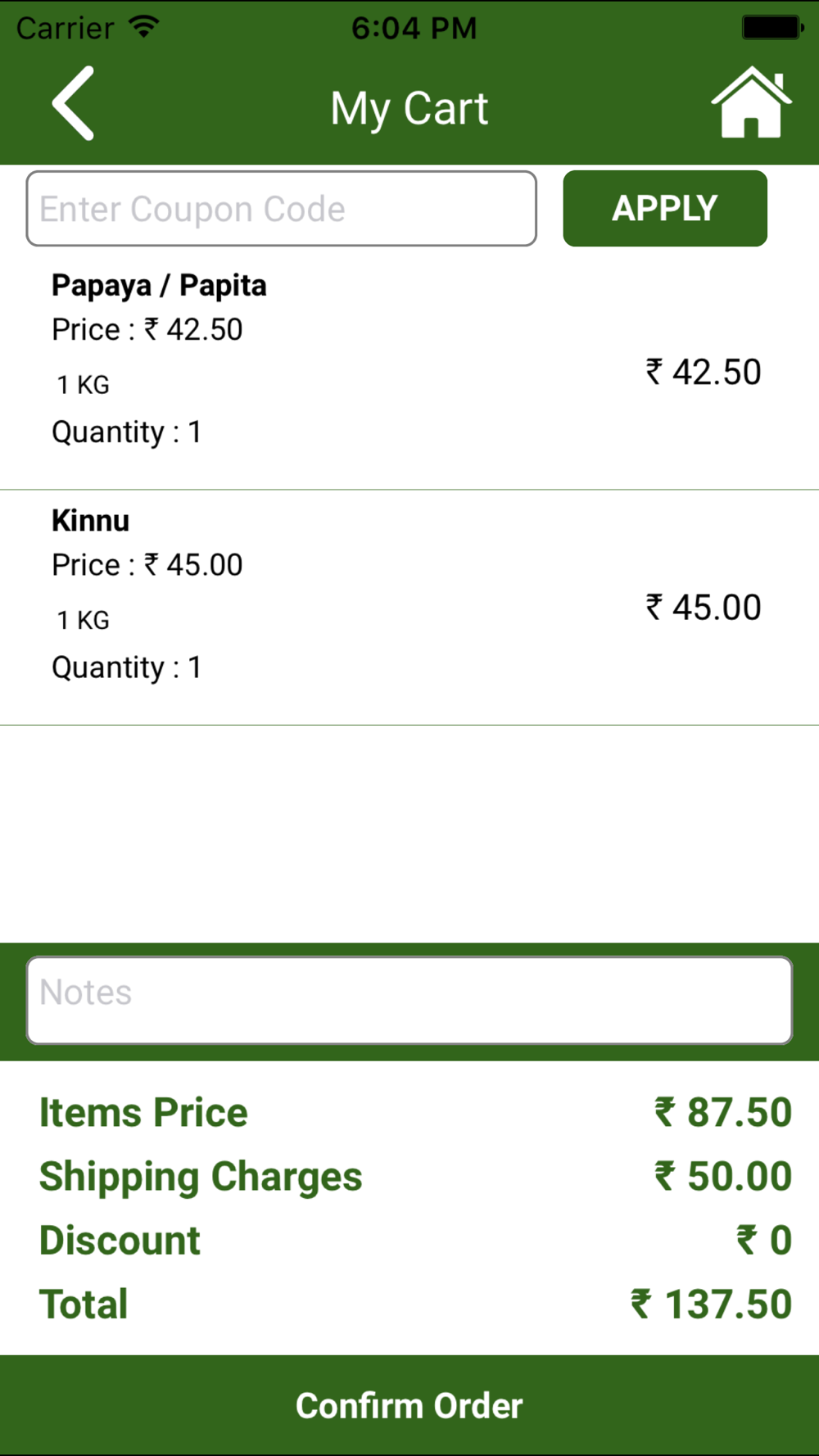The width and height of the screenshot is (819, 1456).
Task: Click the Enter Coupon Code field
Action: pyautogui.click(x=282, y=209)
